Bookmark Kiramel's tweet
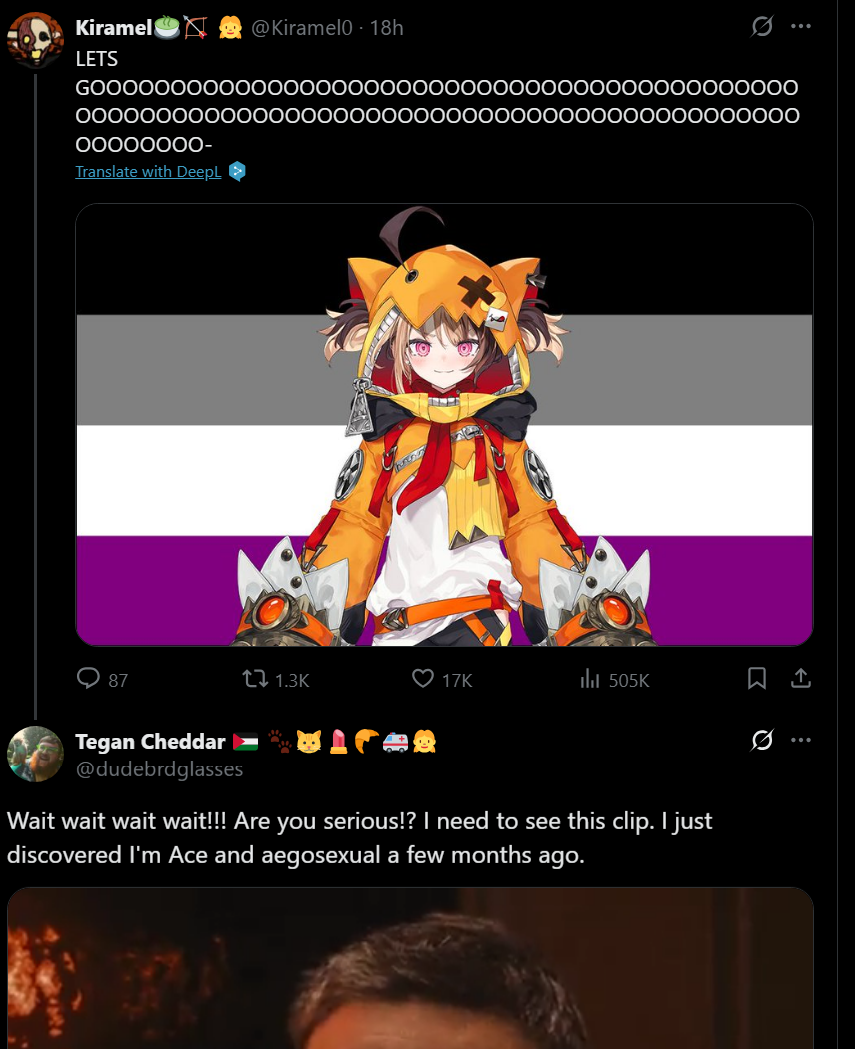This screenshot has height=1049, width=855. tap(757, 678)
